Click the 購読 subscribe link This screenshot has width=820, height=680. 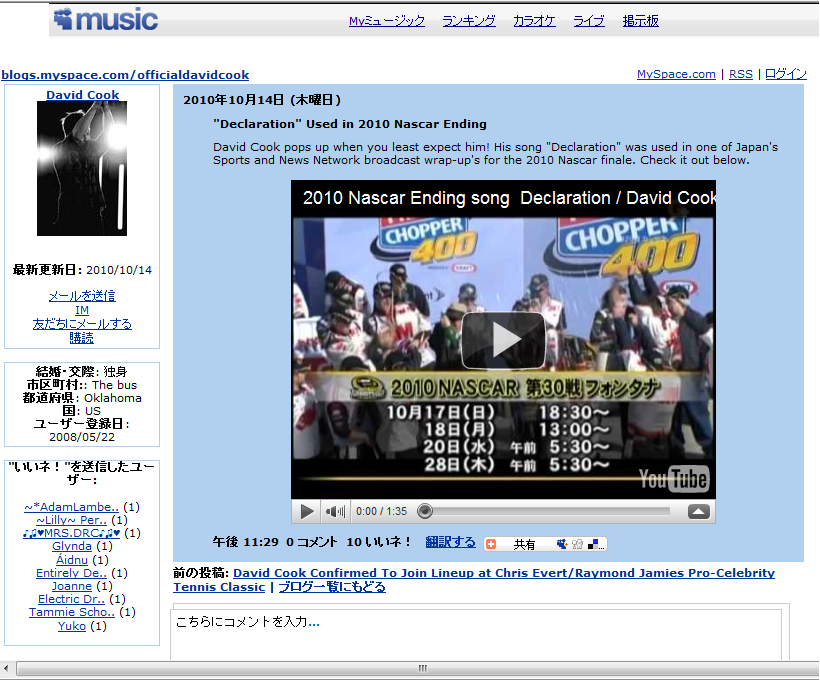click(x=82, y=338)
